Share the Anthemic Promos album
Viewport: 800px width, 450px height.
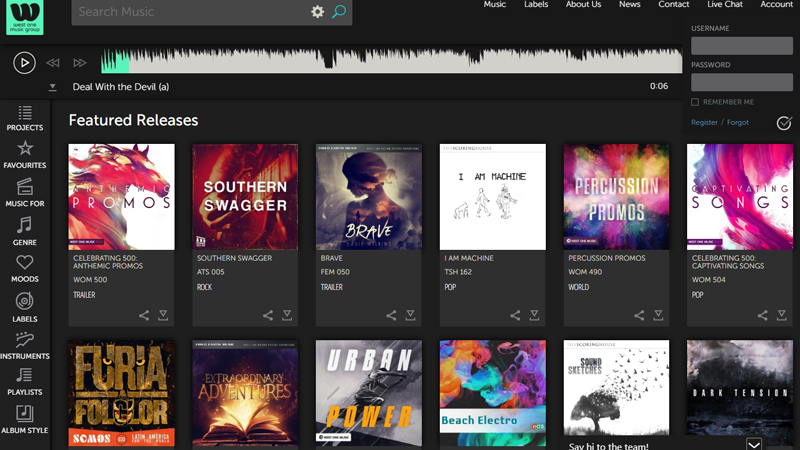144,315
